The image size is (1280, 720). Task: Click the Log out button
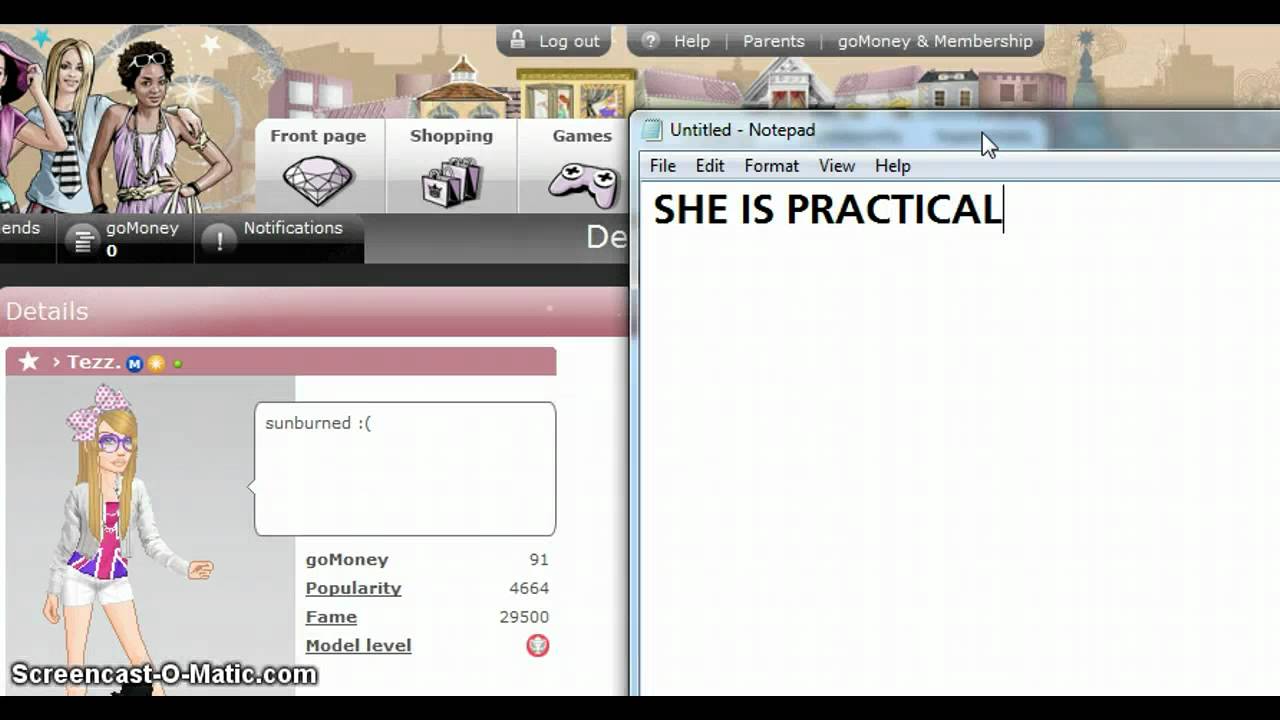(555, 41)
